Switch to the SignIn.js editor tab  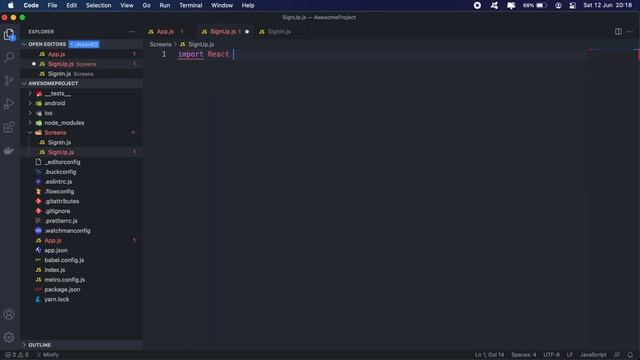click(279, 31)
